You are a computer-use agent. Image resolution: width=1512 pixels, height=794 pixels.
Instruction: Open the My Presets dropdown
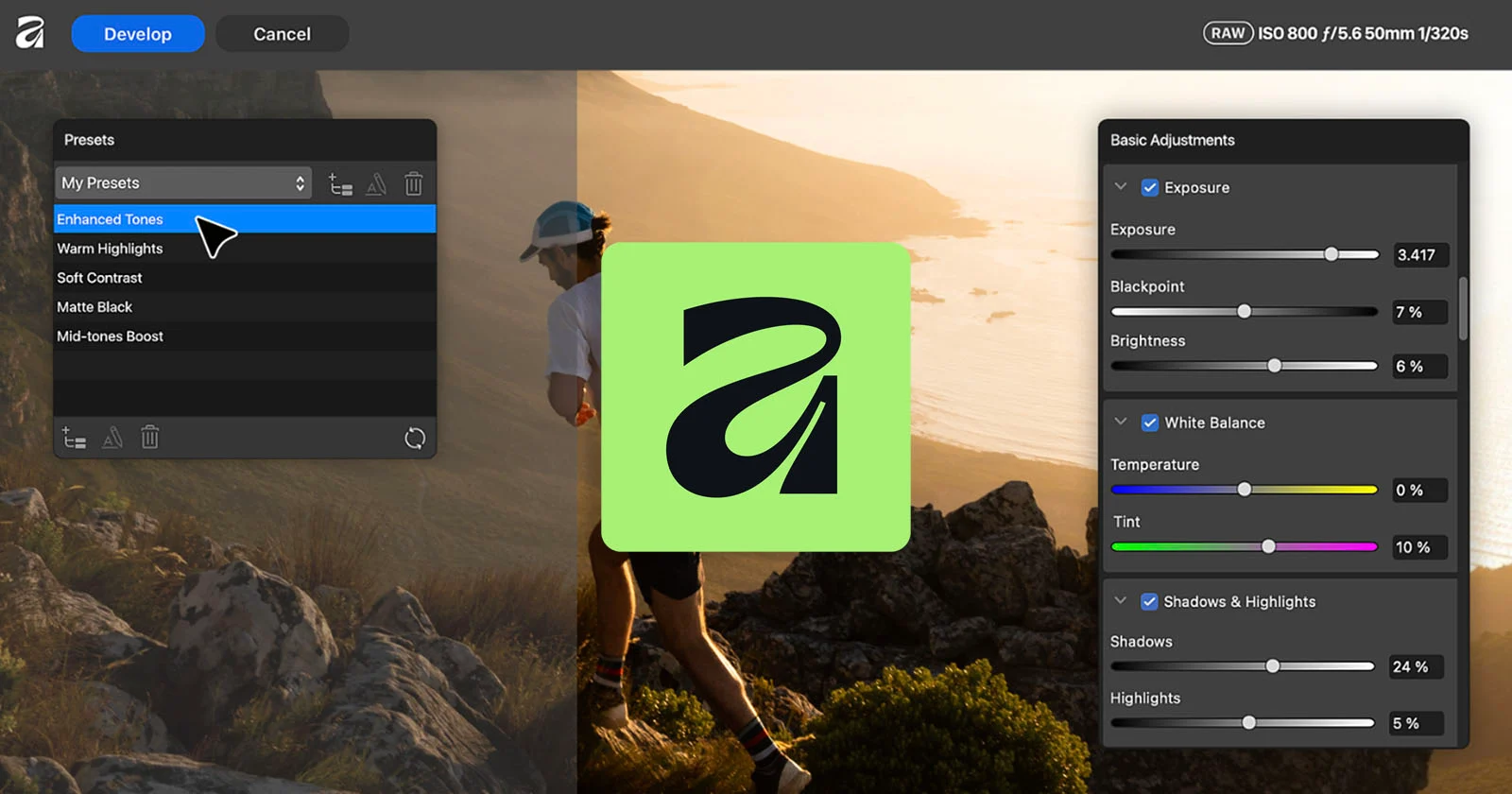point(183,183)
